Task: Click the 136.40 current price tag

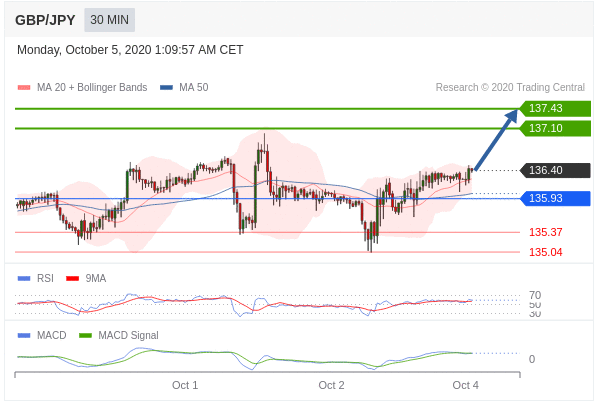Action: [x=555, y=170]
